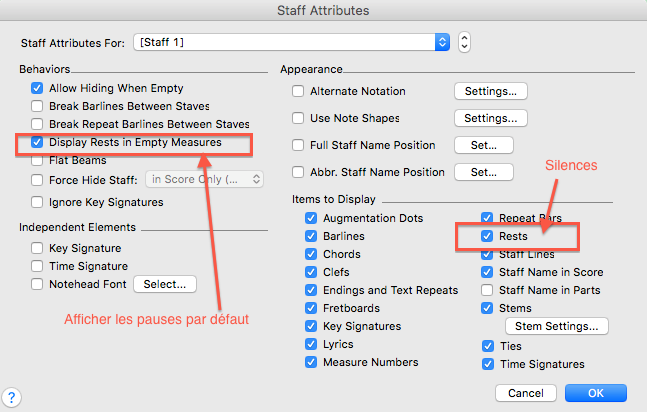Click the staff stepper arrows

(464, 43)
